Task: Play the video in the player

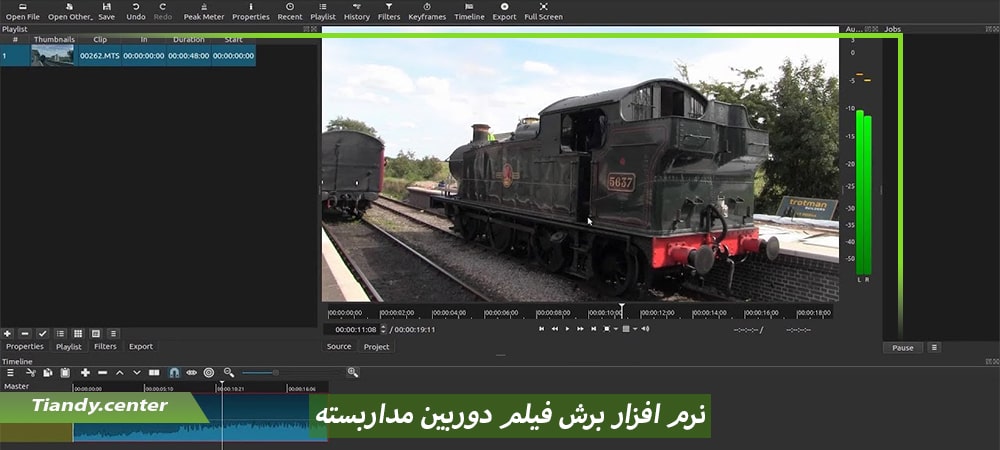Action: coord(568,329)
